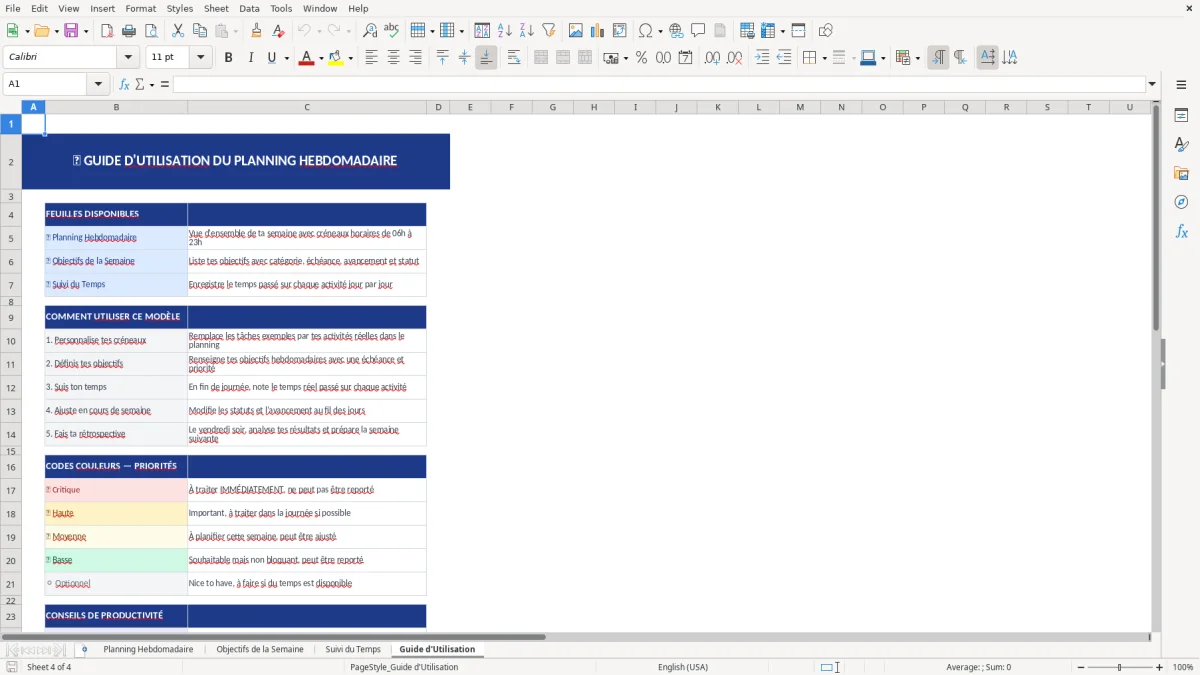The width and height of the screenshot is (1200, 675).
Task: Activate the AutoFilter icon
Action: click(548, 30)
